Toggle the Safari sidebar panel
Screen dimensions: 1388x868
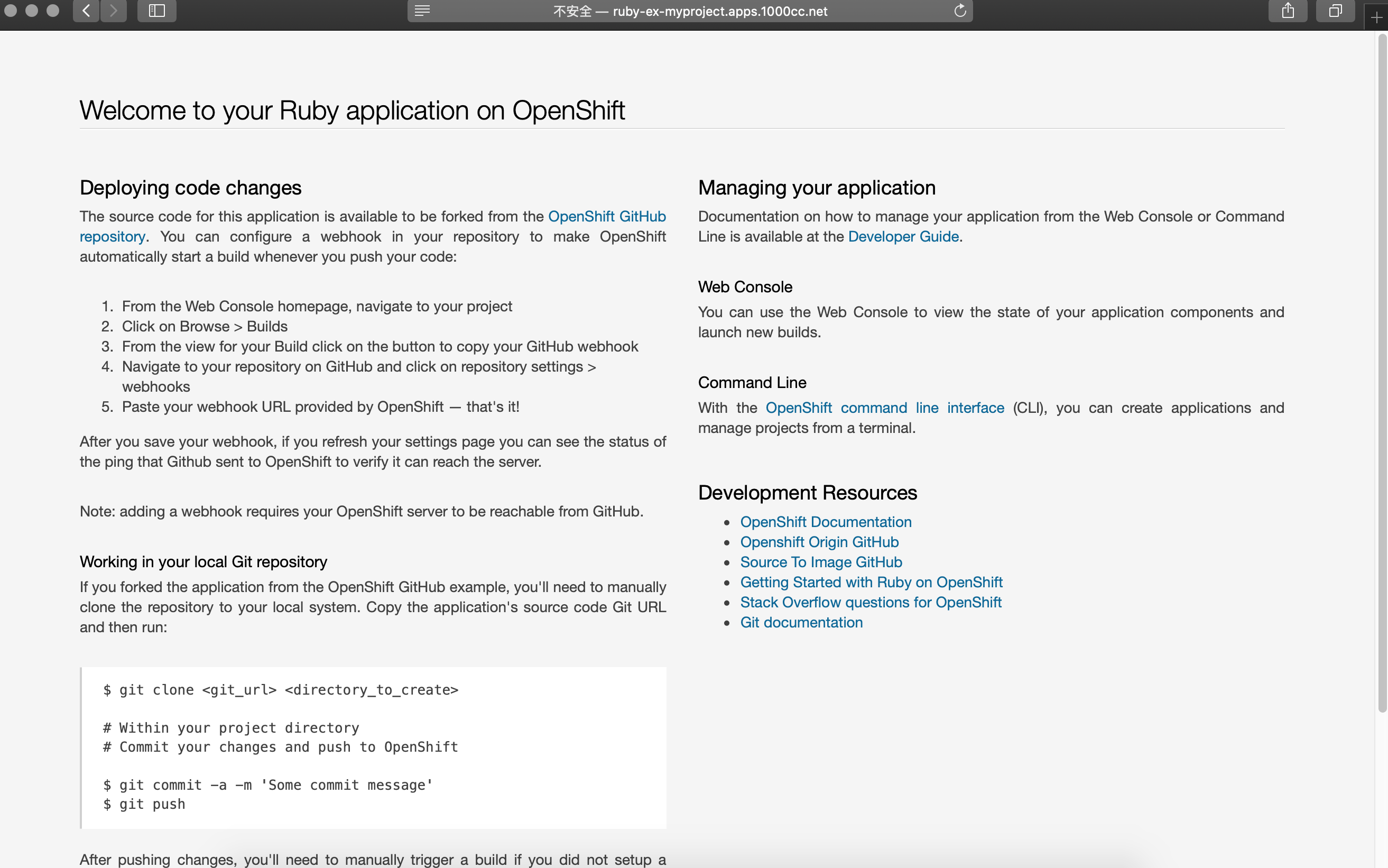156,11
